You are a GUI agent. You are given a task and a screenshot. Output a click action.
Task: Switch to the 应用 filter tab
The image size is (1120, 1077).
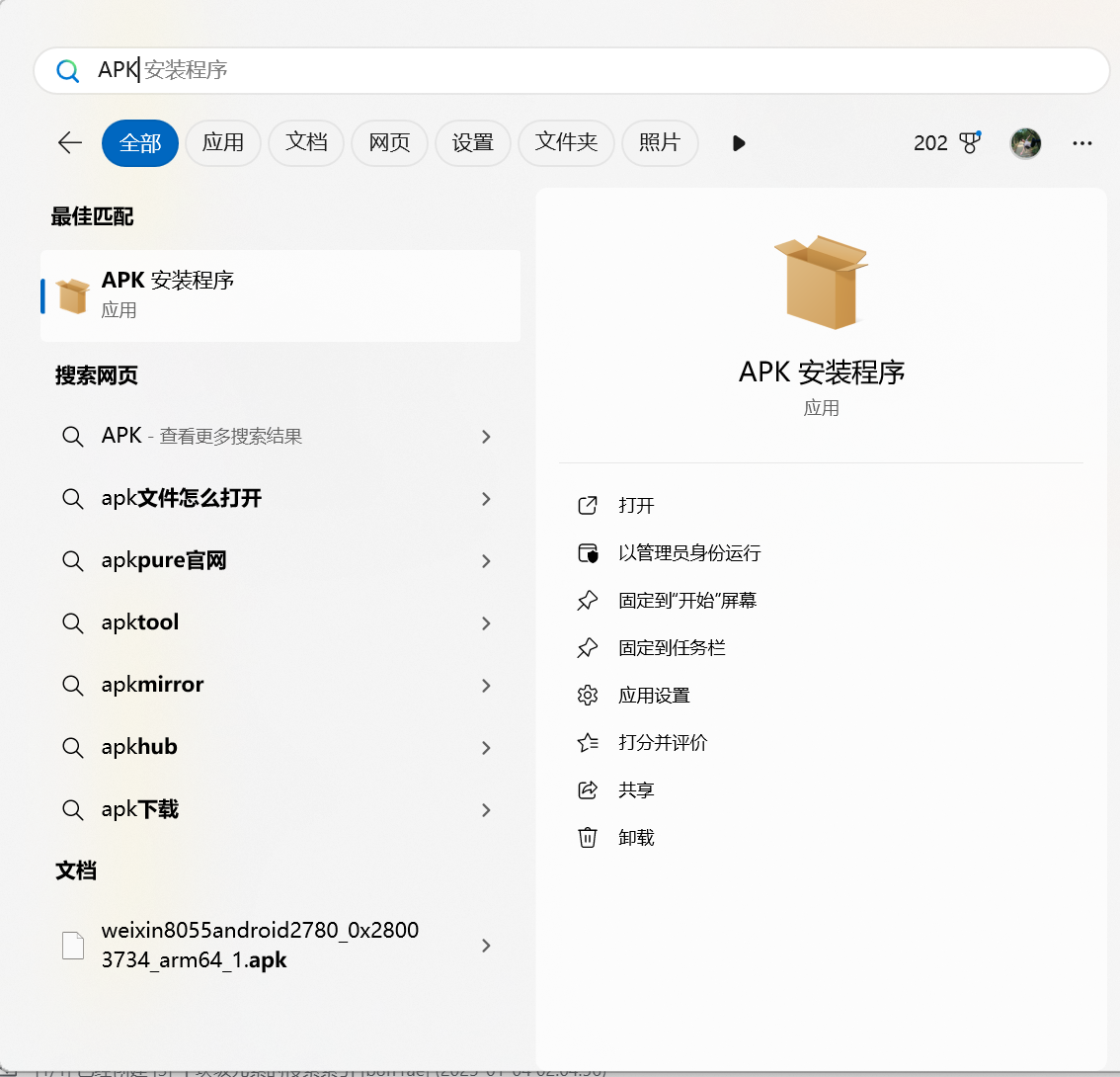[x=223, y=143]
